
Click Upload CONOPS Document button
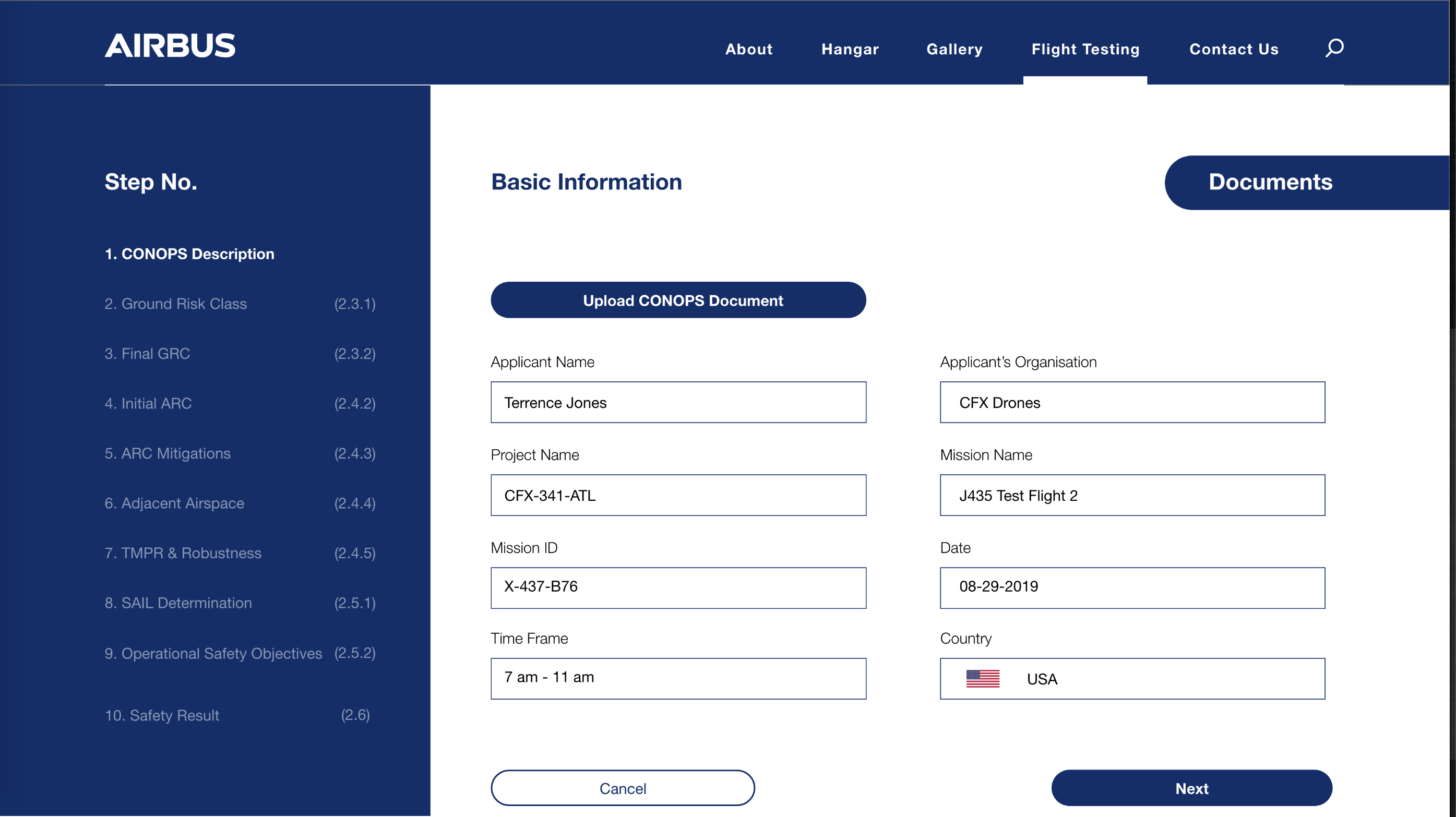[678, 300]
